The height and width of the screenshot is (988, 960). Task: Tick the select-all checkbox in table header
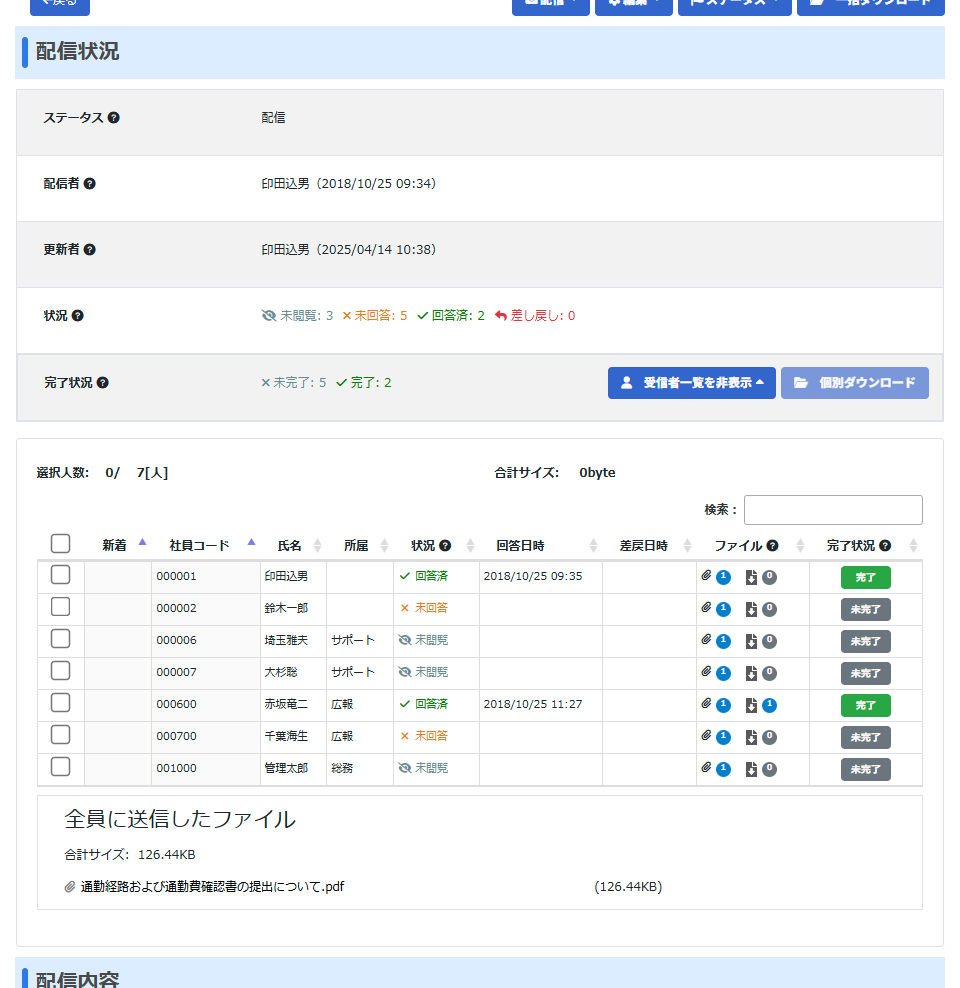(60, 544)
